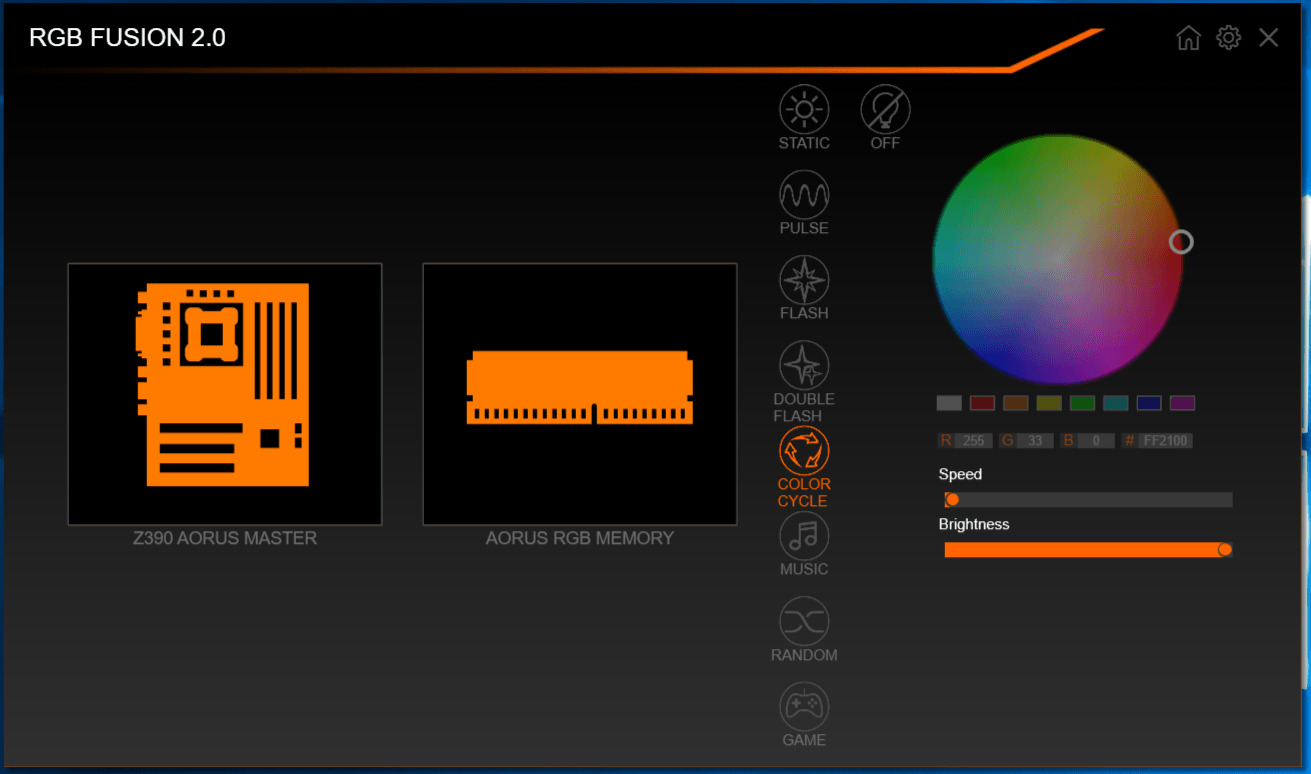Choose the Flash lighting effect
The image size is (1311, 774).
point(804,280)
